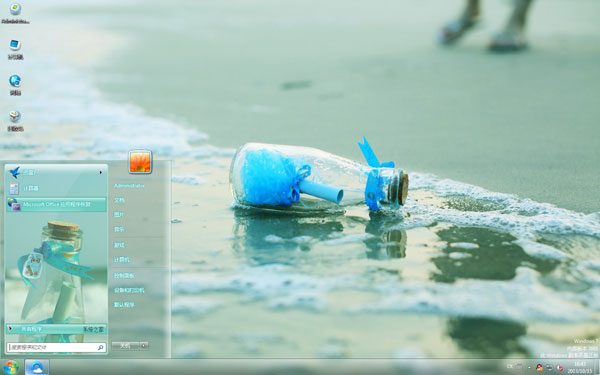Show hidden tray icons arrow

pyautogui.click(x=529, y=367)
